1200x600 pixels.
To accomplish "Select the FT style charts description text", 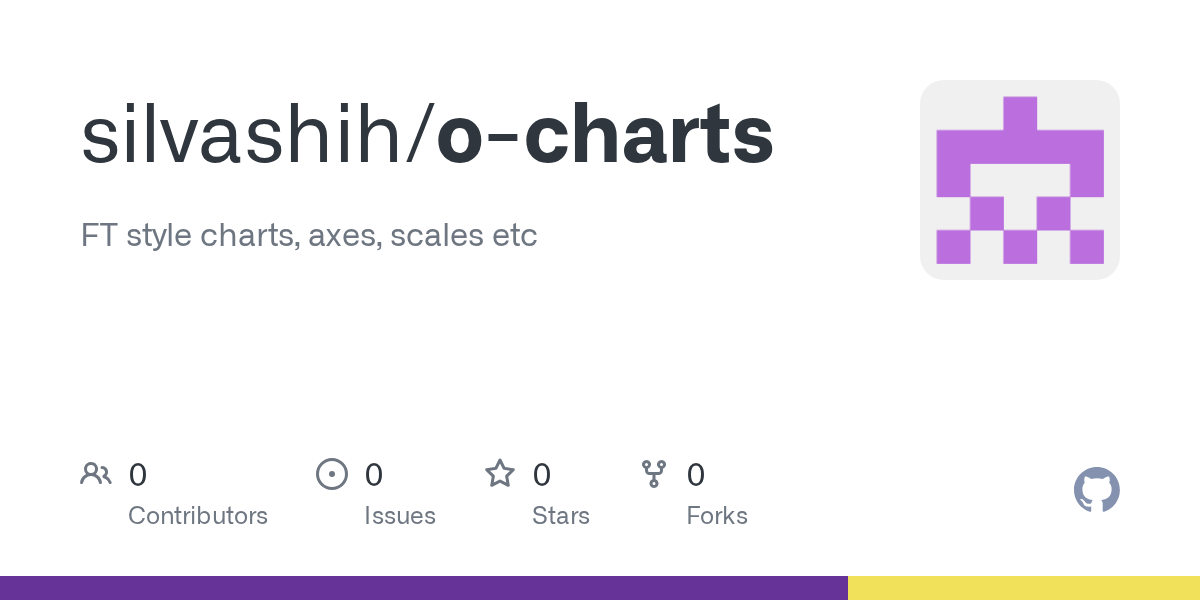I will click(309, 236).
